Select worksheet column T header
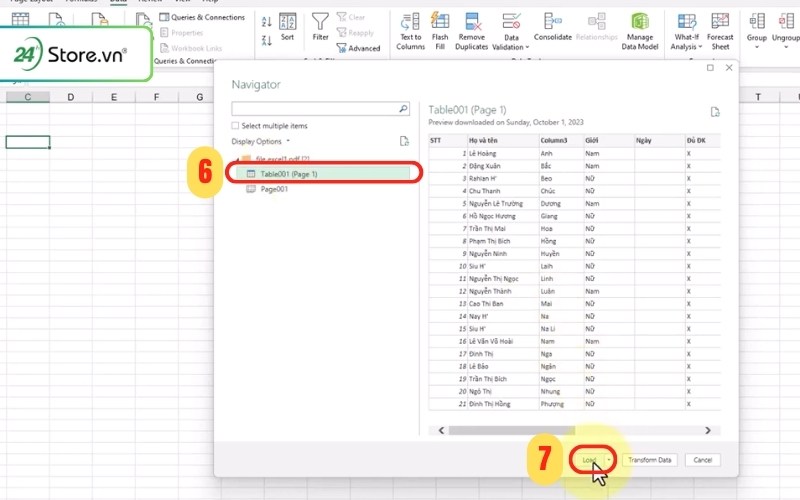The height and width of the screenshot is (500, 800). click(x=758, y=97)
